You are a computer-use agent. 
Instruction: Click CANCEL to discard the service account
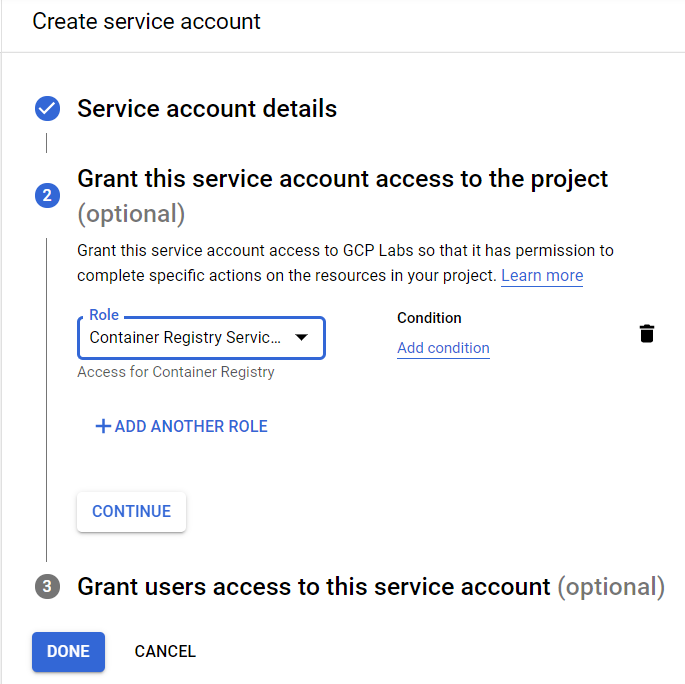[165, 651]
